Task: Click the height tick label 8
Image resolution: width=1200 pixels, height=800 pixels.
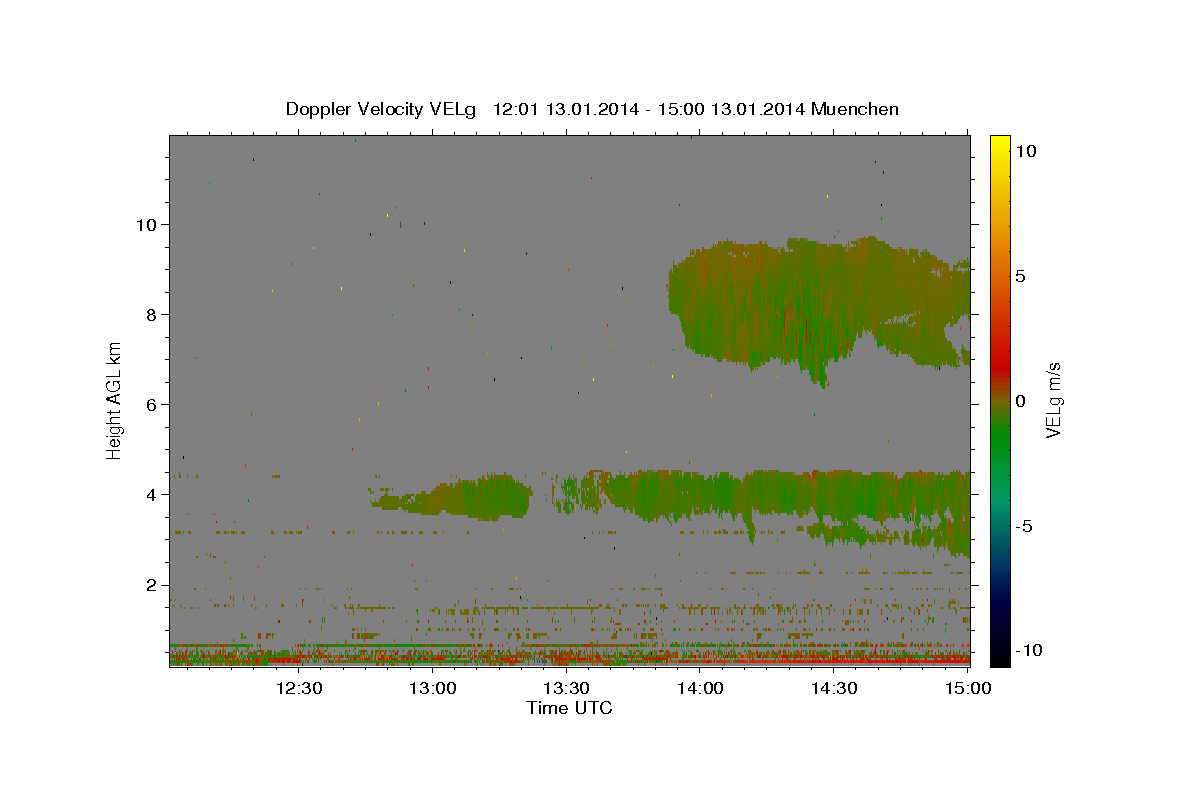Action: pos(151,314)
